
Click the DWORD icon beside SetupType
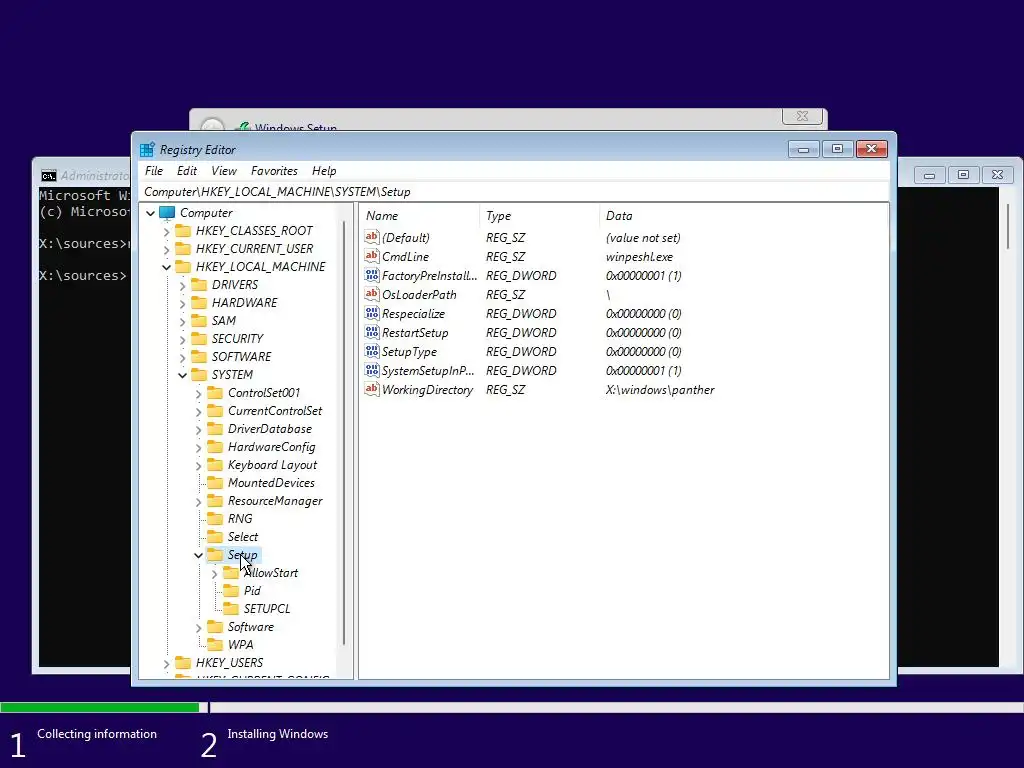tap(372, 351)
